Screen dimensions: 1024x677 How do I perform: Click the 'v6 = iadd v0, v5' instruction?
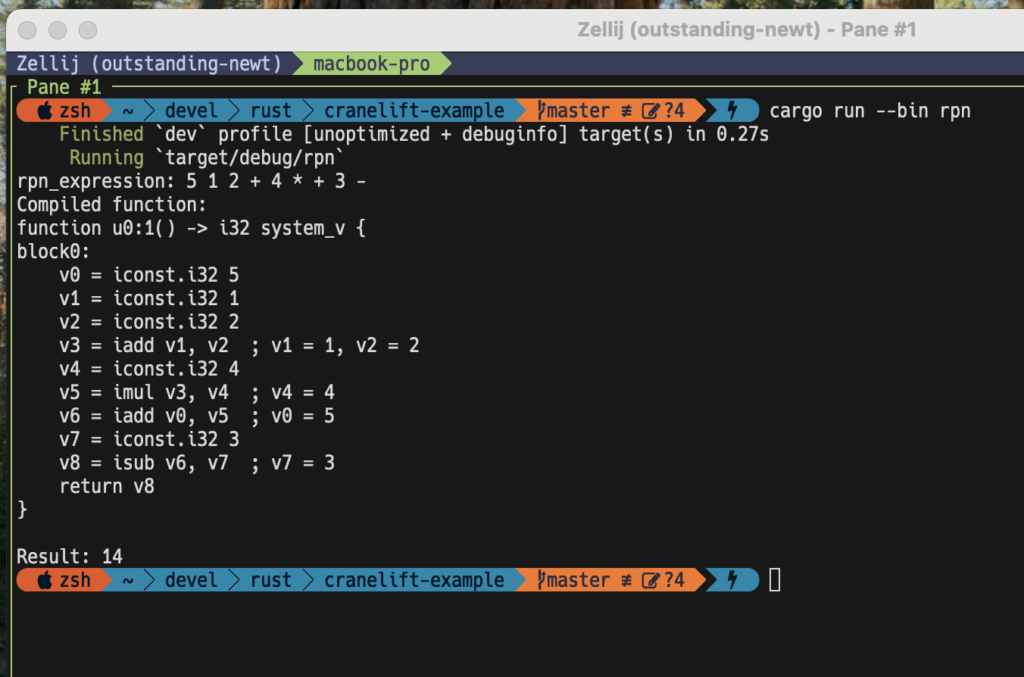[x=144, y=416]
